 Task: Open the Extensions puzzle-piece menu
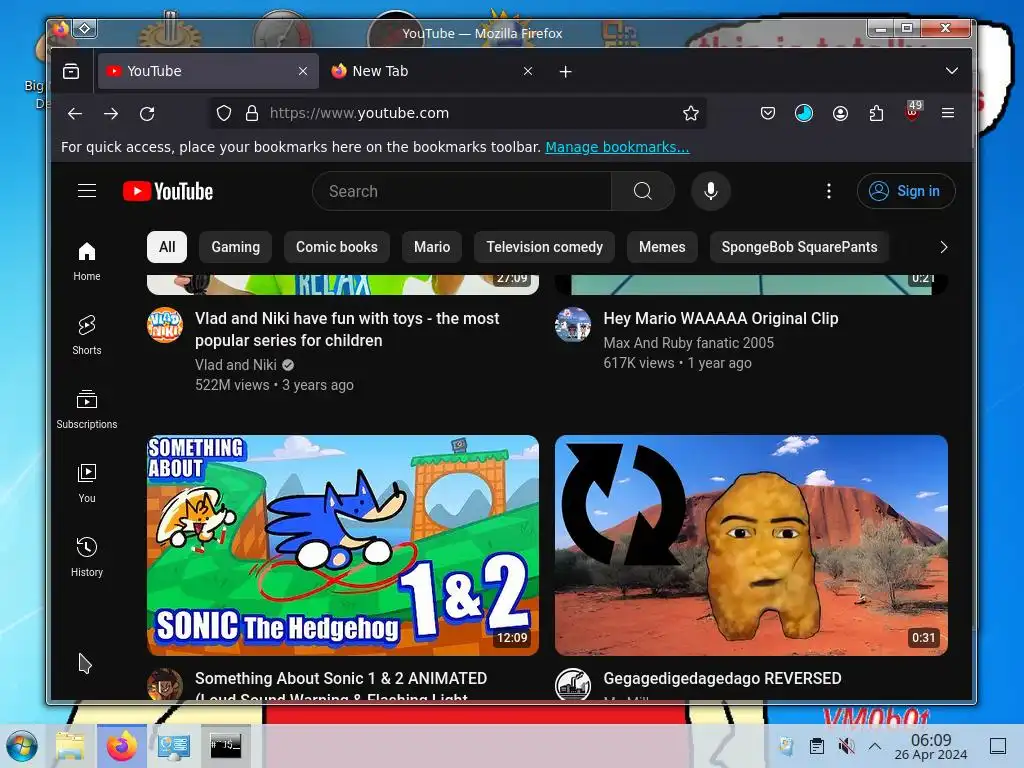point(876,113)
